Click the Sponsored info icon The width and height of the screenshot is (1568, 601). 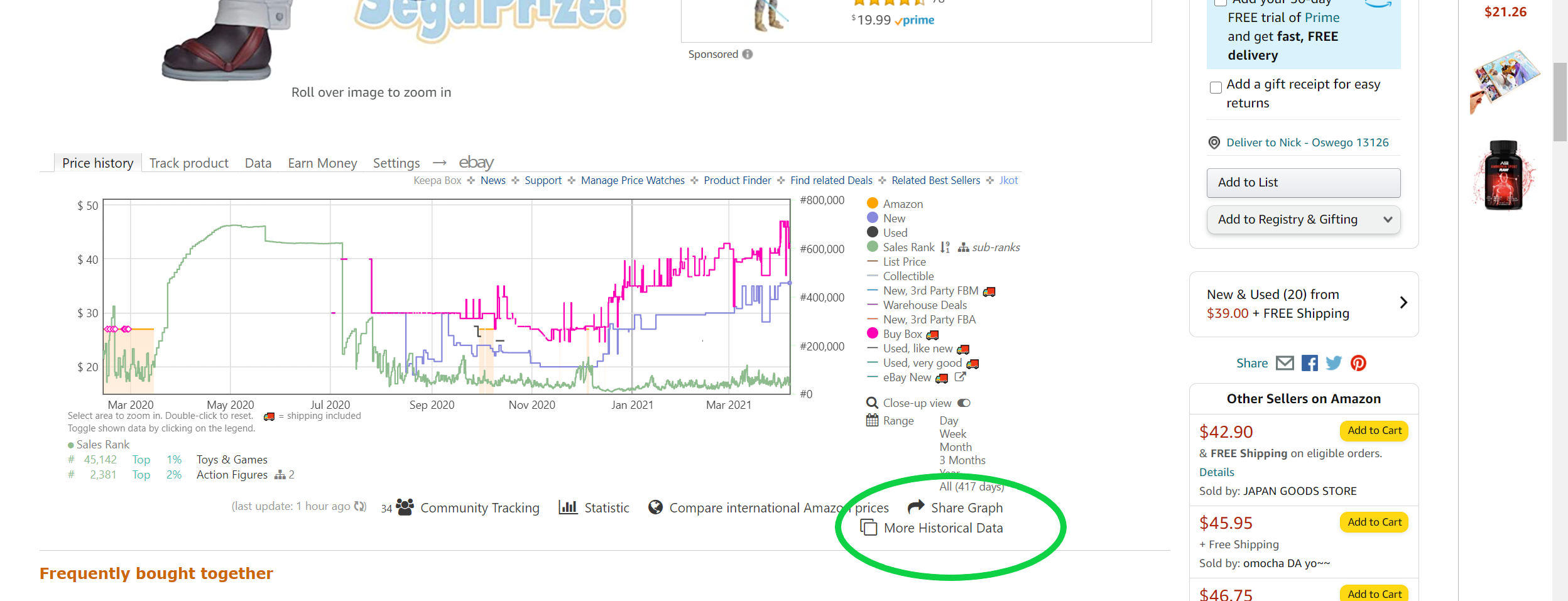(x=747, y=54)
